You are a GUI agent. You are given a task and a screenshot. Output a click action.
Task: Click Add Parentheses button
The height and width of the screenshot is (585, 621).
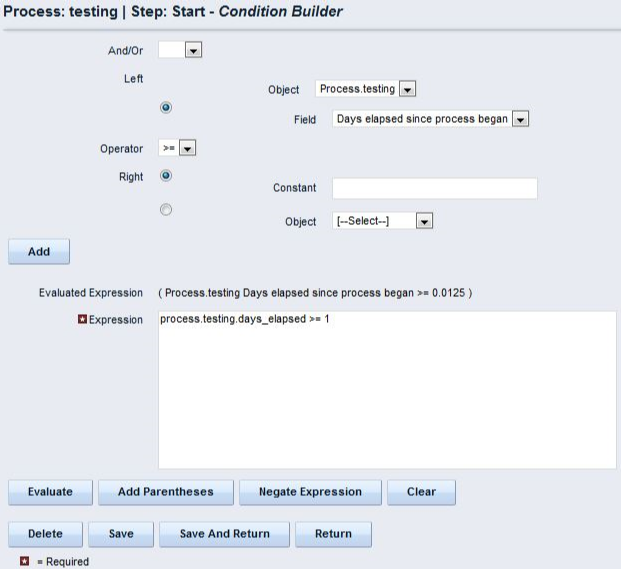pyautogui.click(x=167, y=492)
